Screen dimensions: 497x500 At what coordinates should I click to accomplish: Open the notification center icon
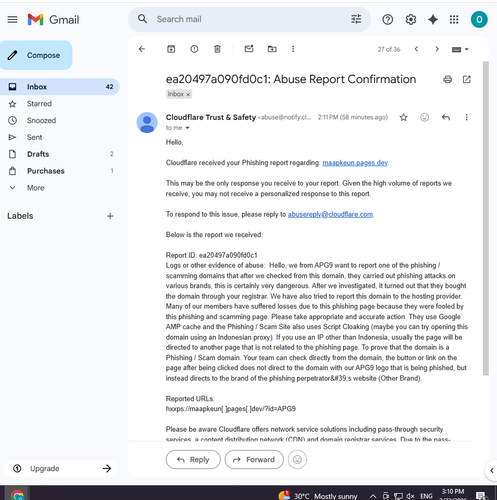[x=481, y=496]
